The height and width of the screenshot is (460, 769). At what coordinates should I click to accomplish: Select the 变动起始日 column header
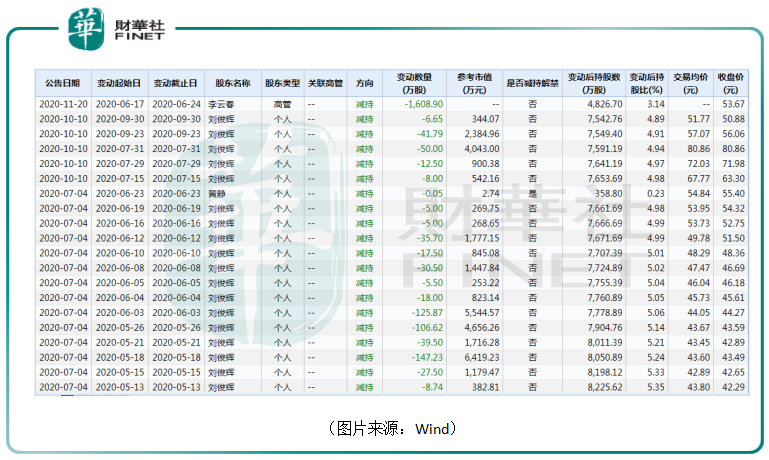tap(120, 83)
